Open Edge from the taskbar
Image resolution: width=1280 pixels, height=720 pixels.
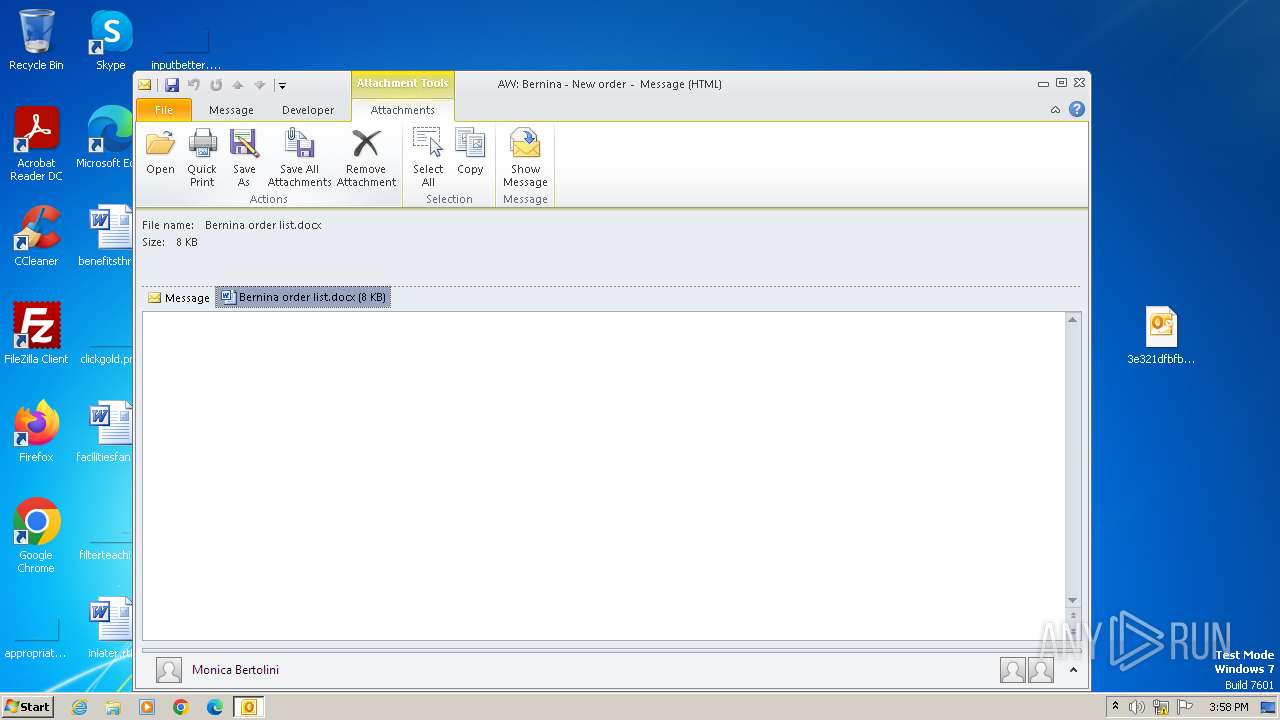coord(215,707)
